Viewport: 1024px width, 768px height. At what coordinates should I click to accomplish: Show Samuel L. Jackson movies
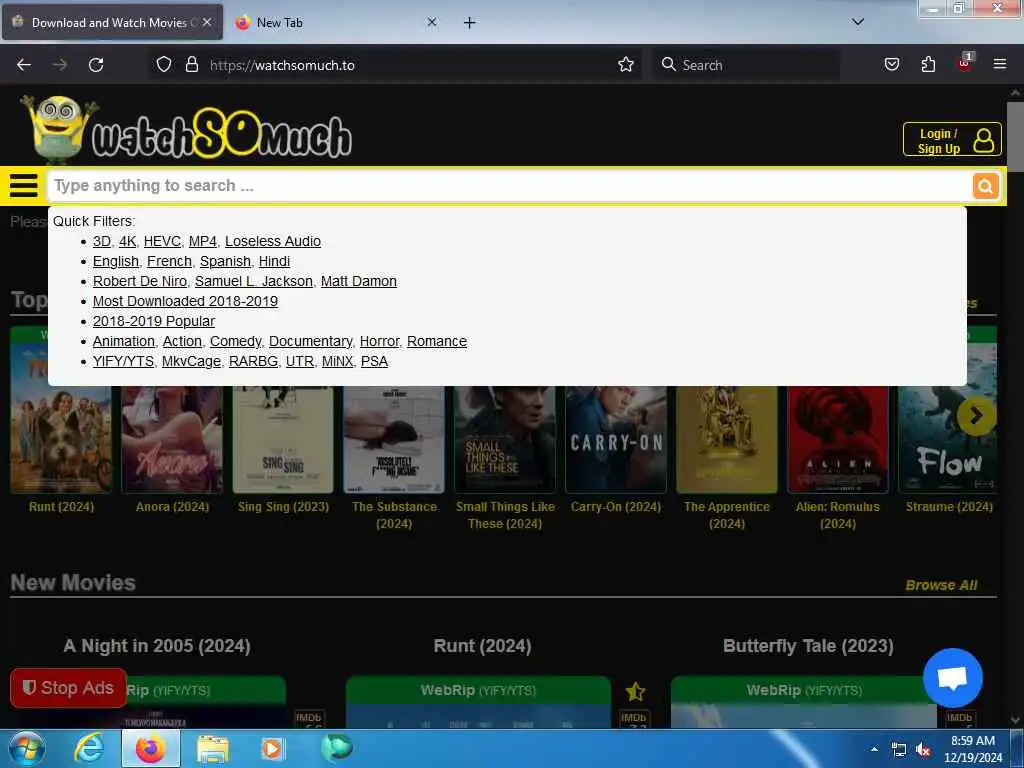coord(253,281)
